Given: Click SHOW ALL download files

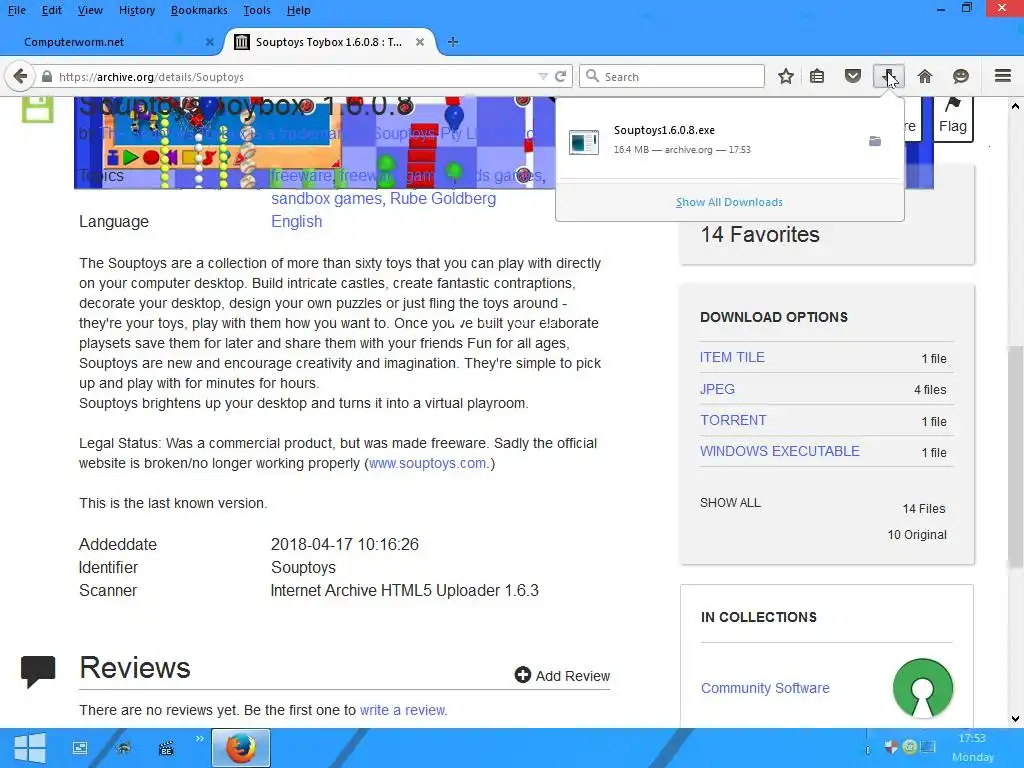Looking at the screenshot, I should [730, 503].
